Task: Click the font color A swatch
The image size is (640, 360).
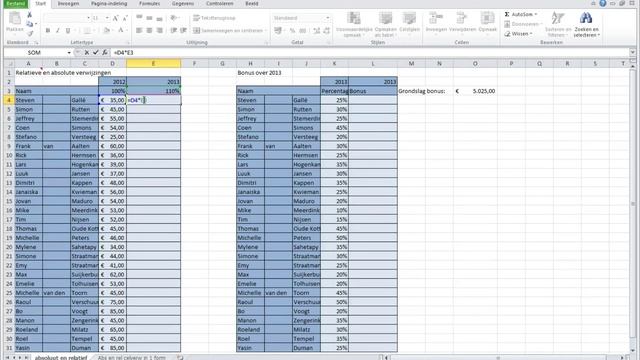Action: coord(121,31)
